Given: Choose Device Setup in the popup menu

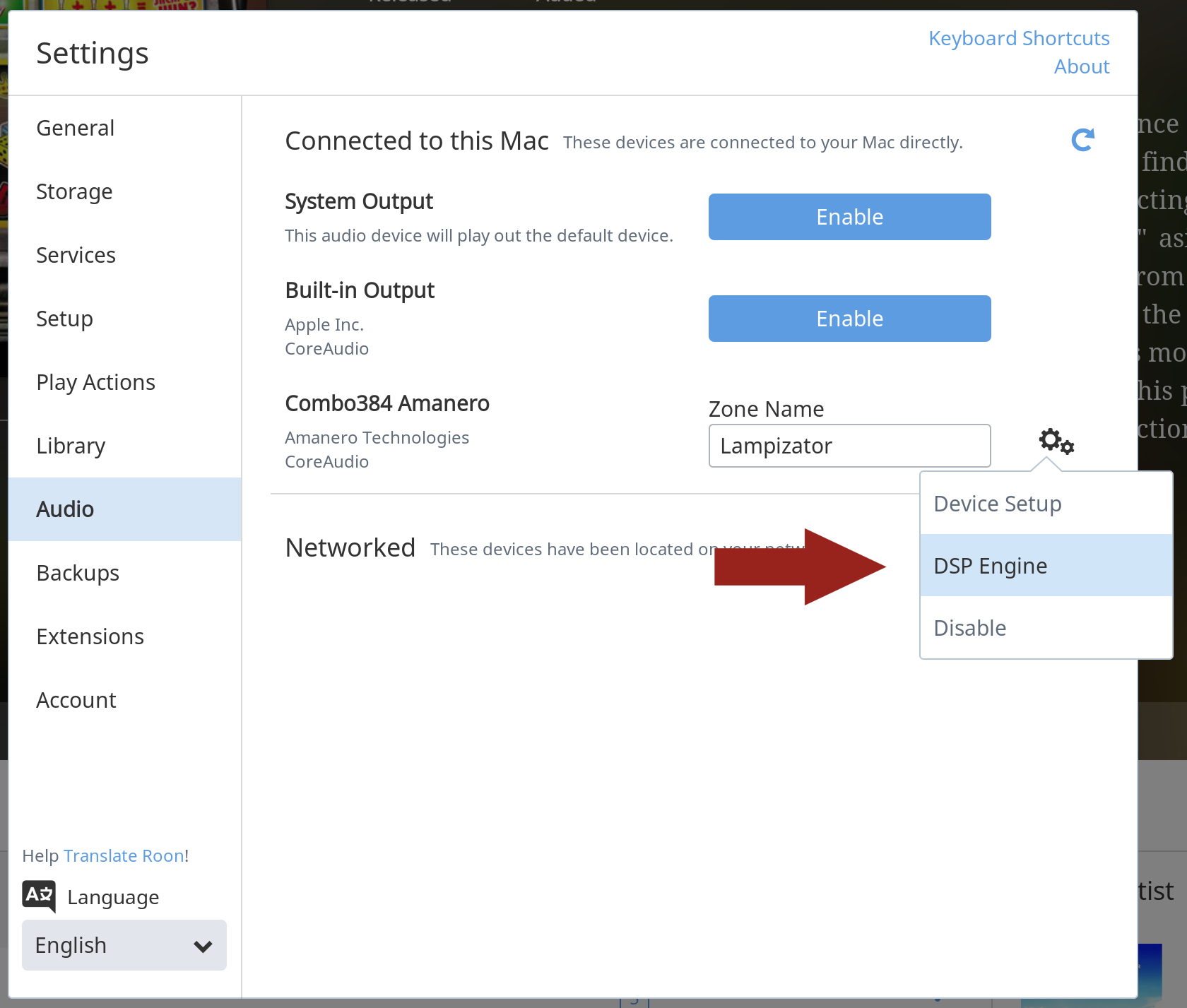Looking at the screenshot, I should tap(1046, 504).
